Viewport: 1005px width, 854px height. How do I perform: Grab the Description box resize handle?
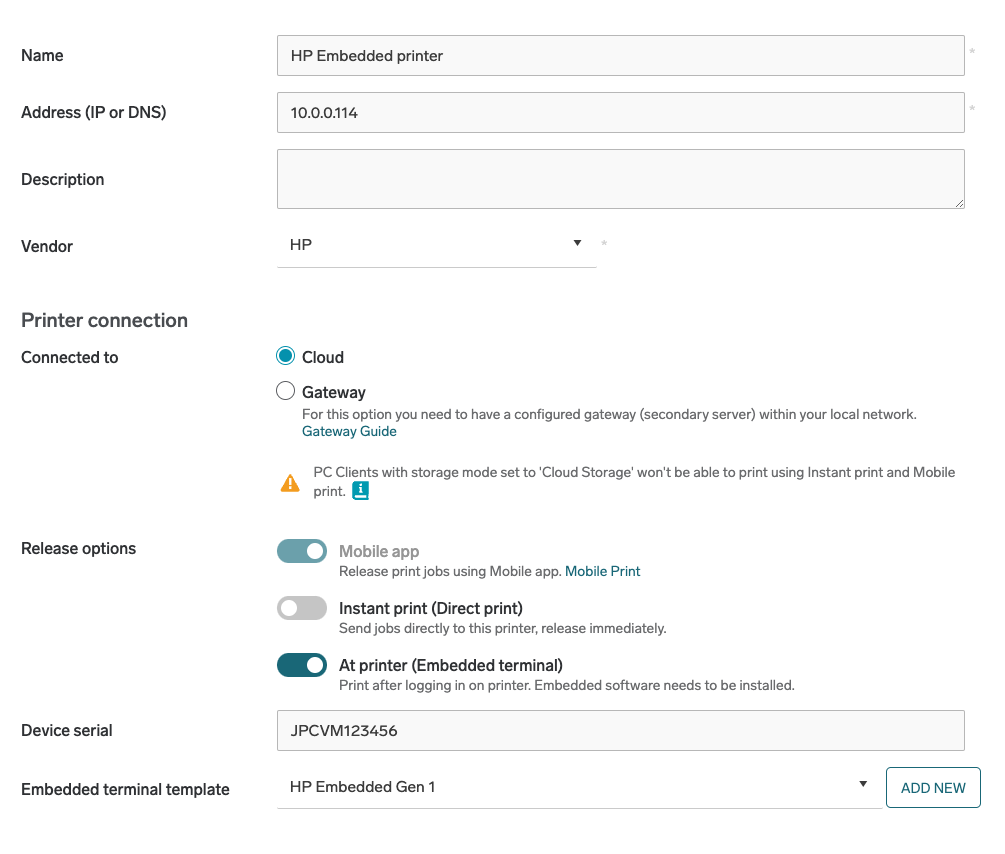click(x=959, y=203)
